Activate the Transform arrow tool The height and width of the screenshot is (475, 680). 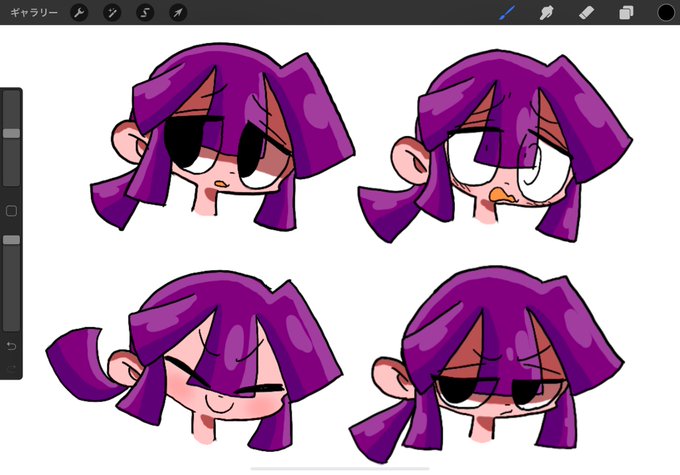tap(178, 13)
